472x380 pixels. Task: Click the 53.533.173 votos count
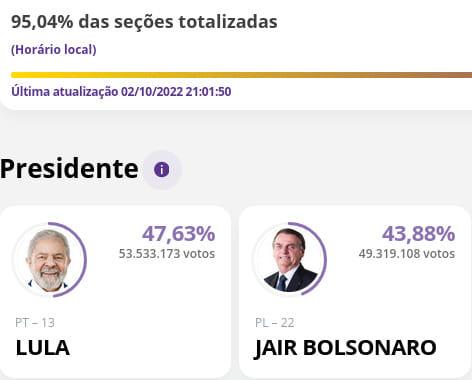[x=167, y=254]
